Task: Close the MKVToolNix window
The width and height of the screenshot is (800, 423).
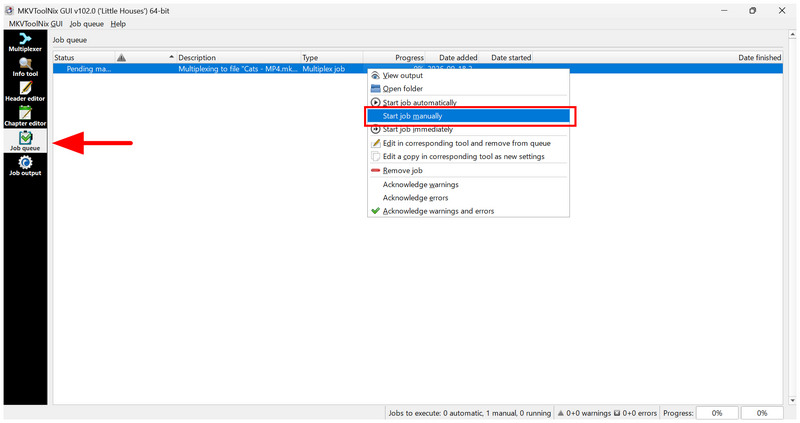Action: point(782,11)
